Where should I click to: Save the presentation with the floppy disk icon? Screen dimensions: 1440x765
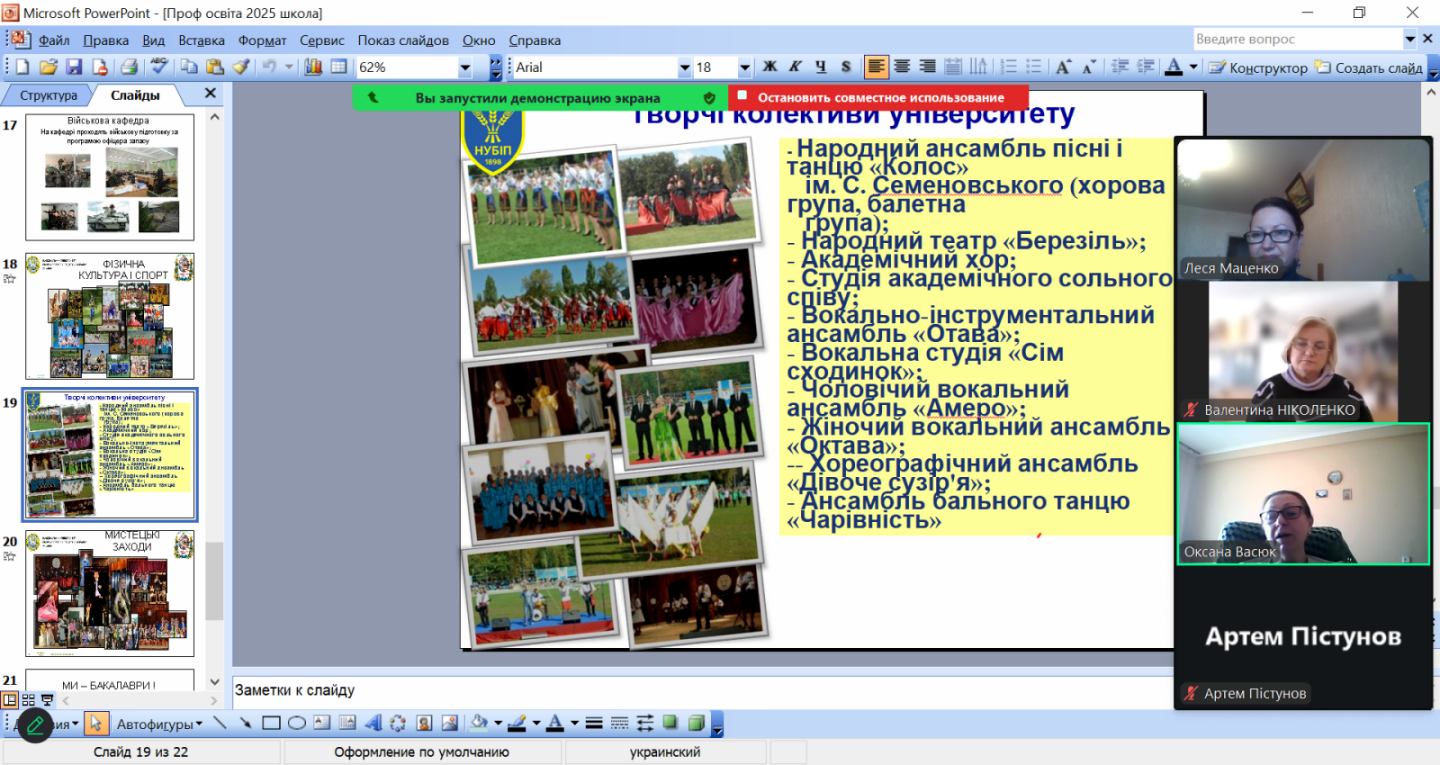[74, 67]
